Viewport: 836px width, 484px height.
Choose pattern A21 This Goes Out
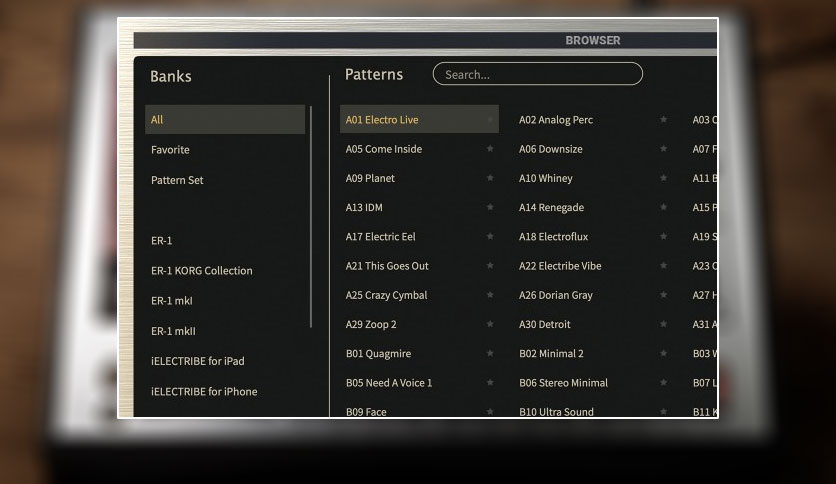coord(387,265)
